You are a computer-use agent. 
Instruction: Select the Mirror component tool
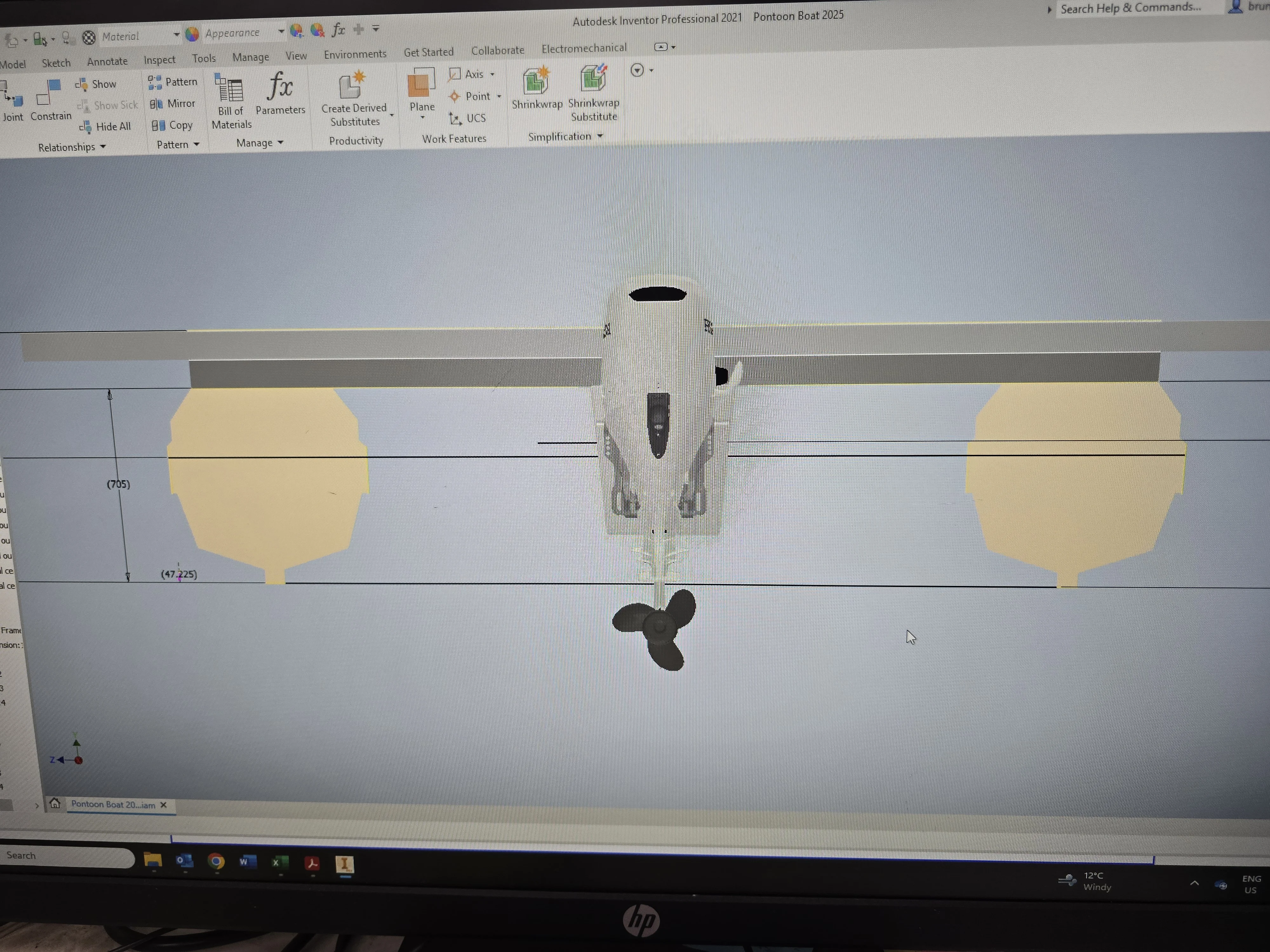(x=173, y=104)
